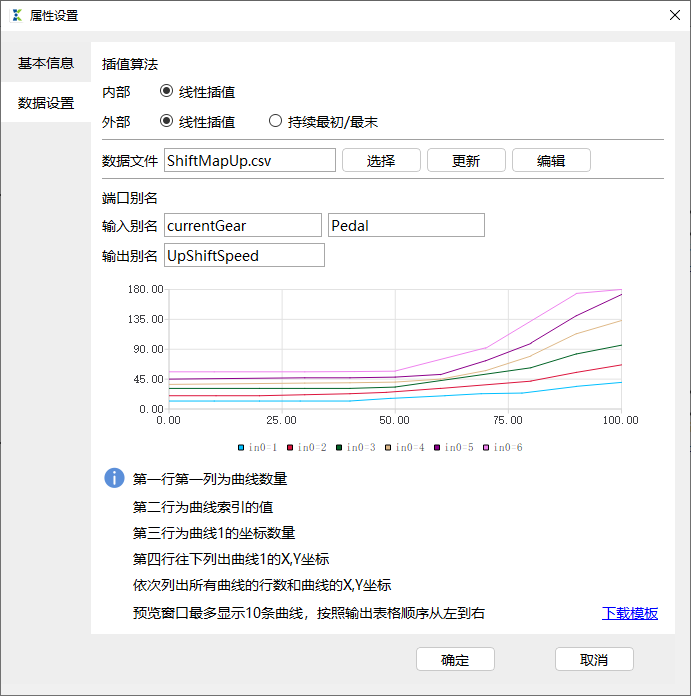Click the 100.00 x-axis label
The width and height of the screenshot is (691, 696).
620,420
